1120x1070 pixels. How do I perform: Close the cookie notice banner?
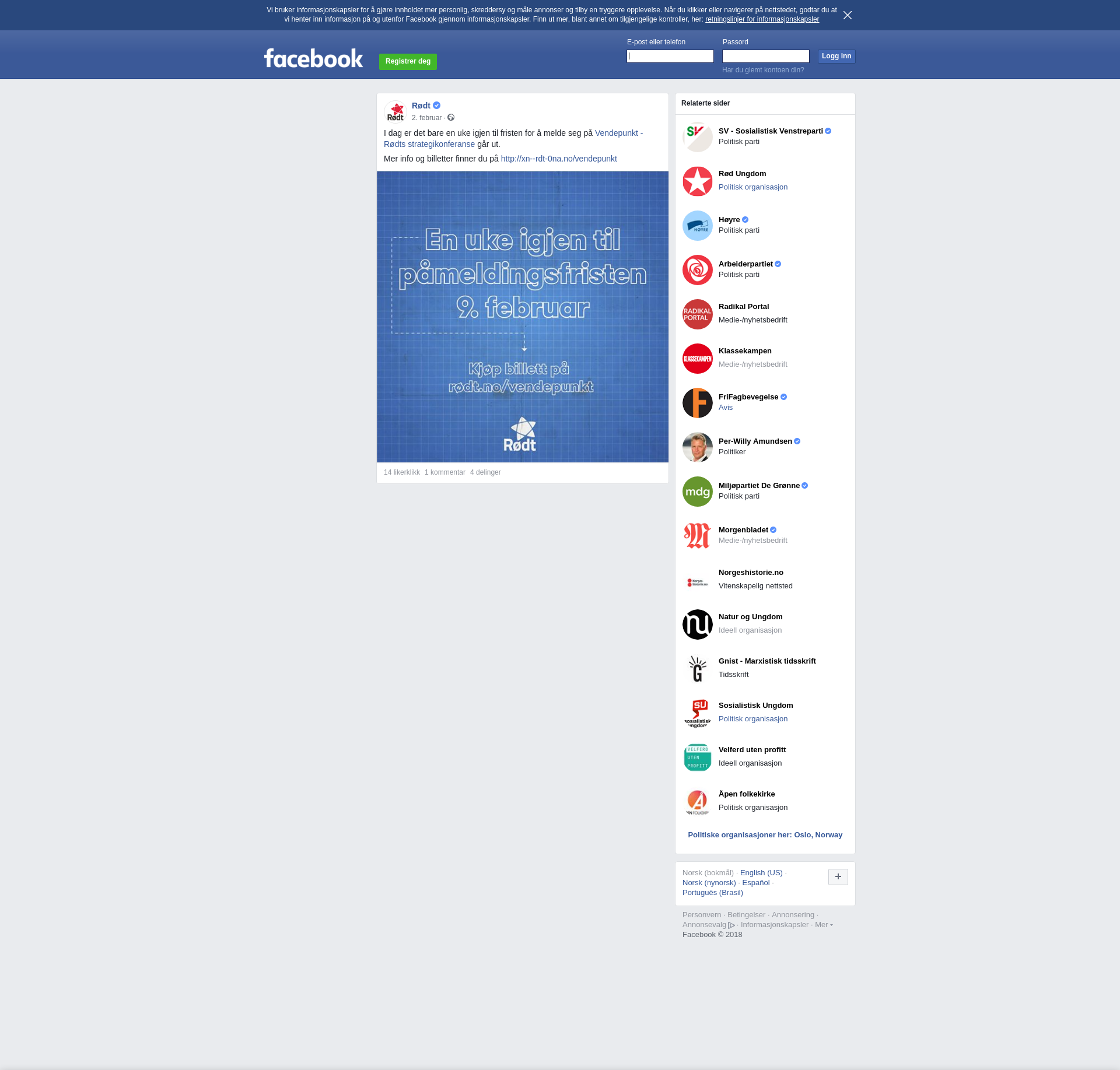pyautogui.click(x=848, y=15)
